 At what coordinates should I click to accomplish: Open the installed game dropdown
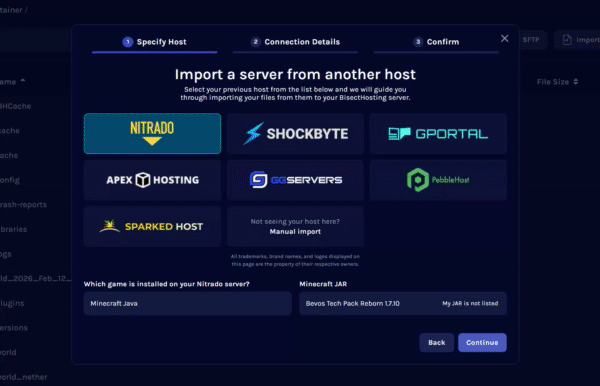click(x=188, y=303)
